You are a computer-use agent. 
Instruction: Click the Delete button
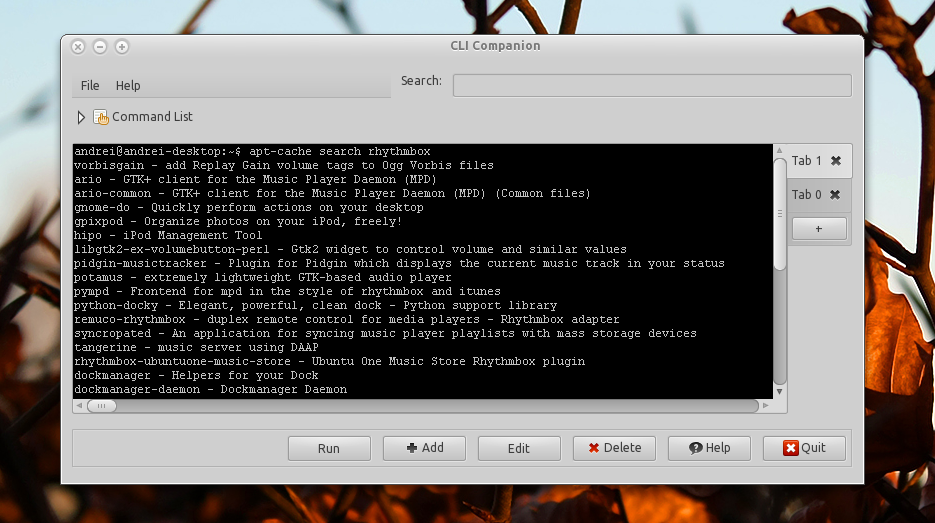pos(614,448)
